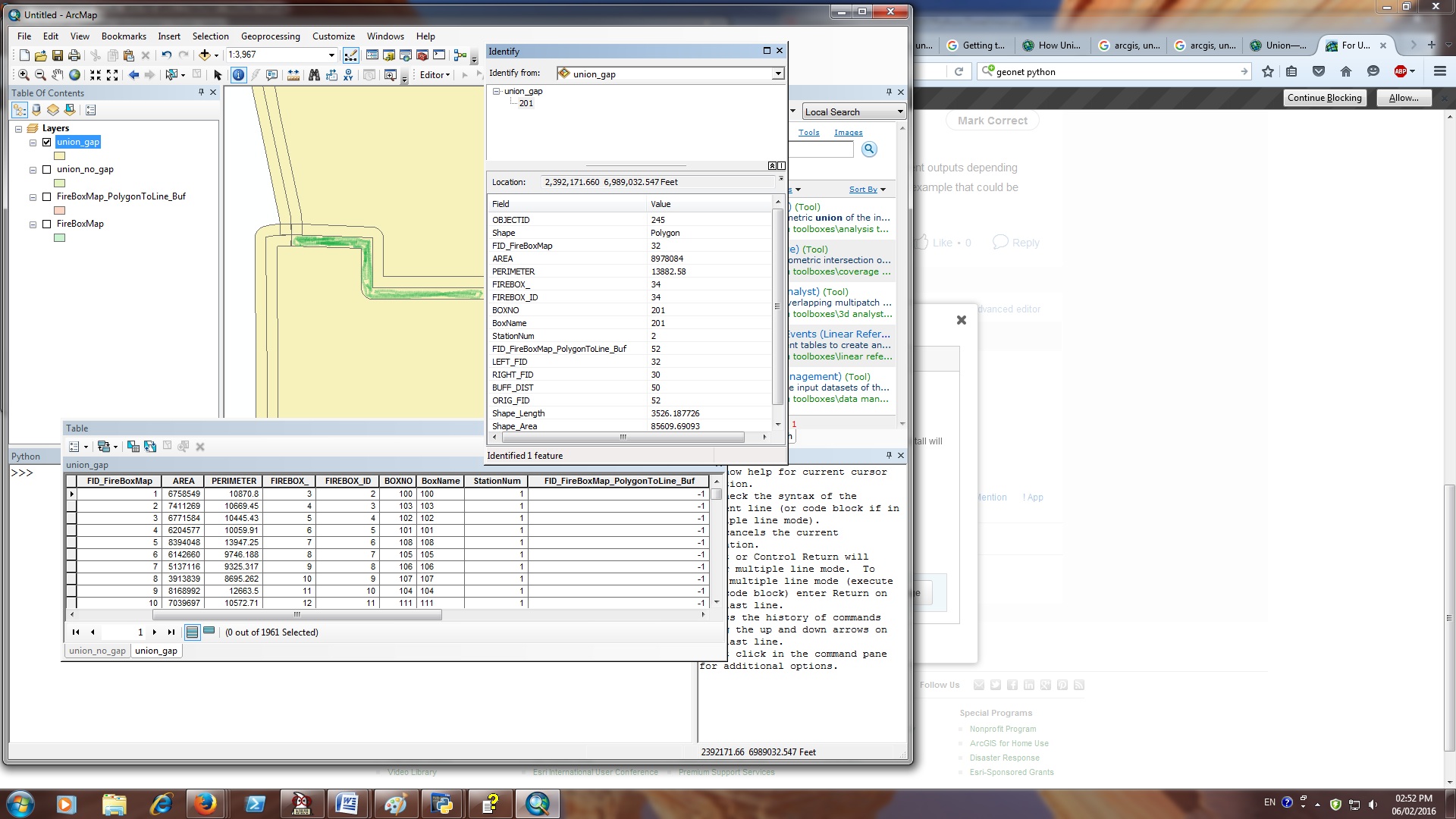Open the ArcToolbox window icon
Viewport: 1456px width, 819px height.
[422, 55]
